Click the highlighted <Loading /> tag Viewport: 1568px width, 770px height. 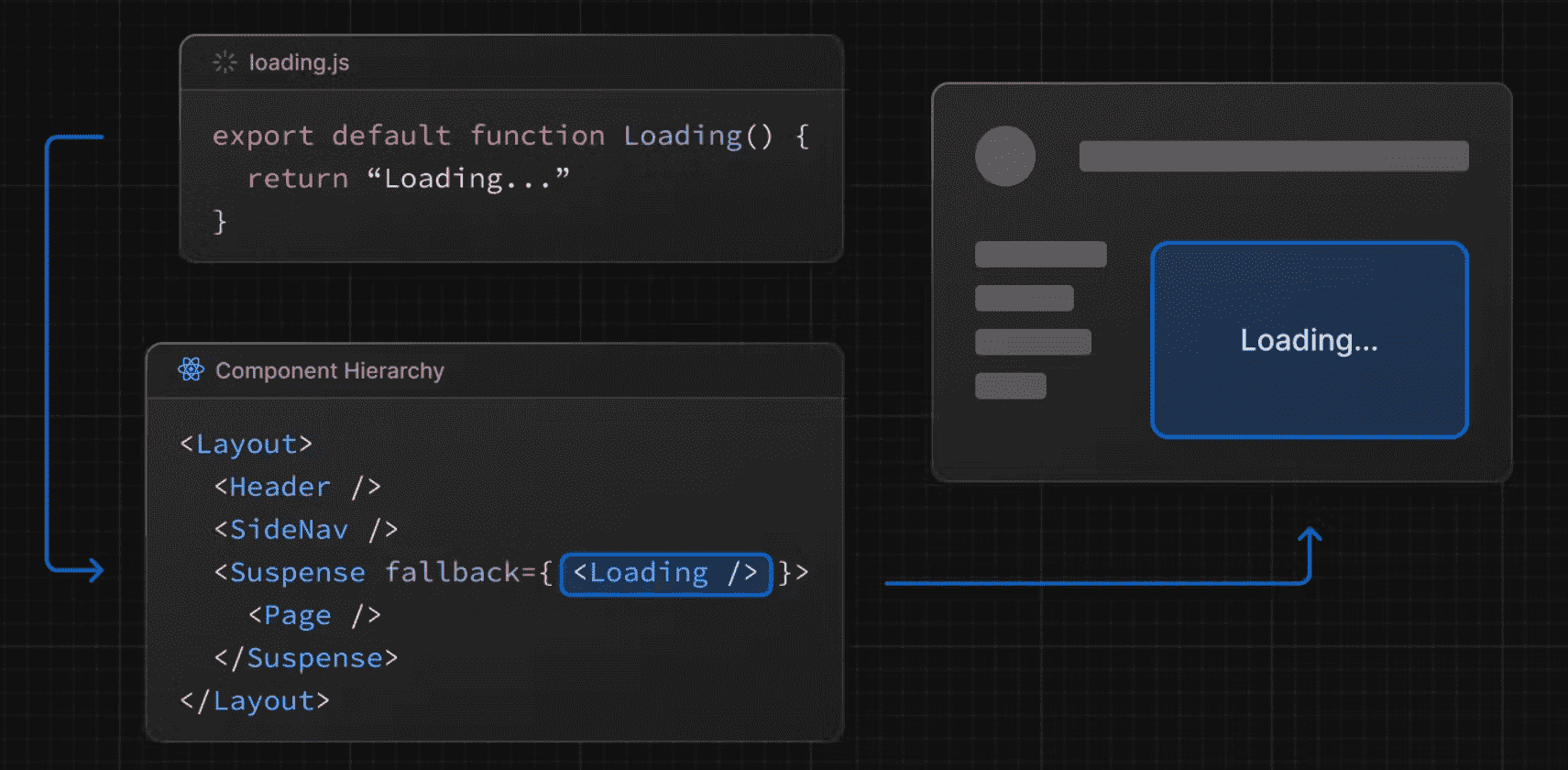pyautogui.click(x=665, y=574)
